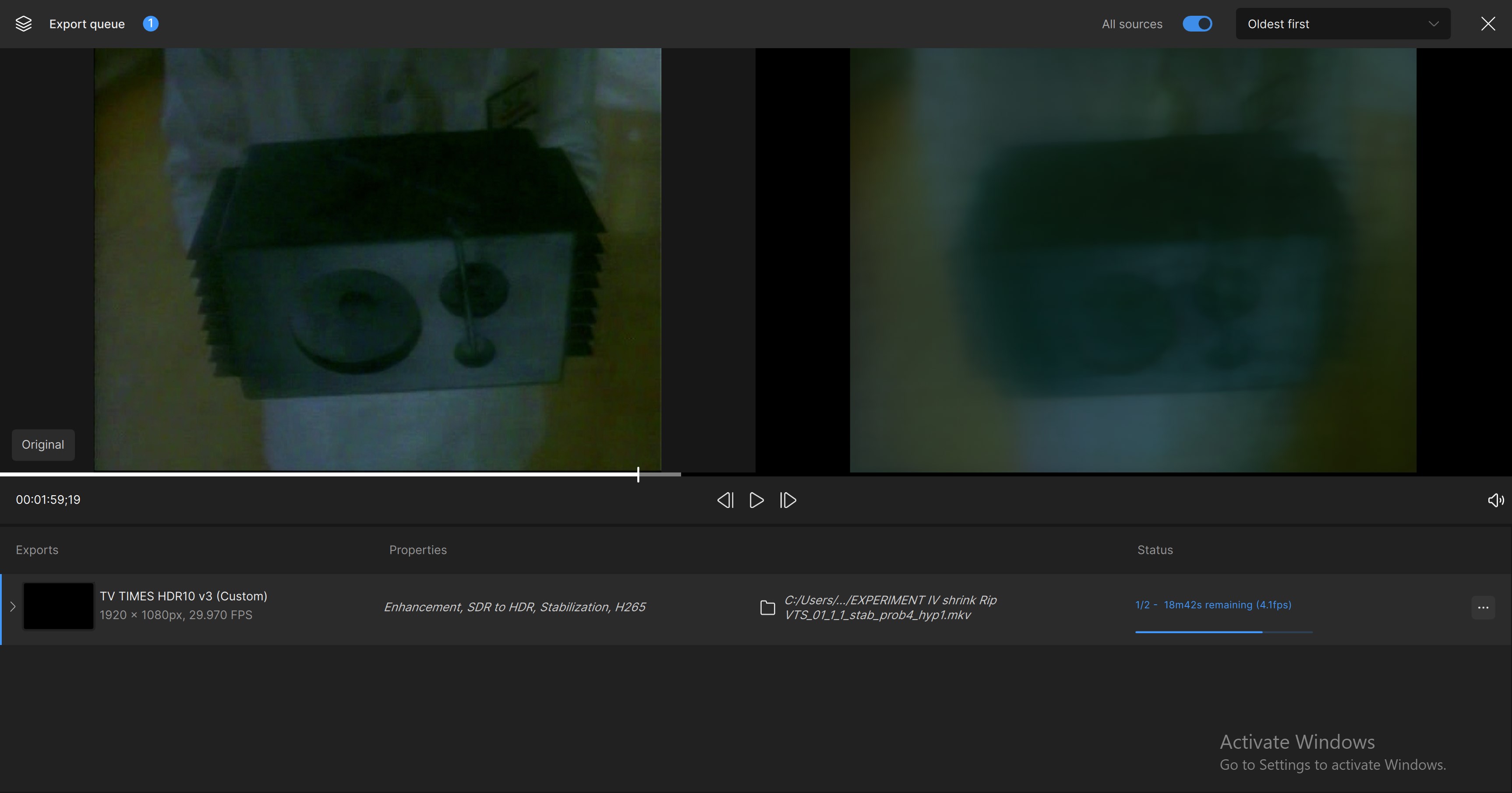Open the Oldest first sort dropdown

[x=1343, y=24]
